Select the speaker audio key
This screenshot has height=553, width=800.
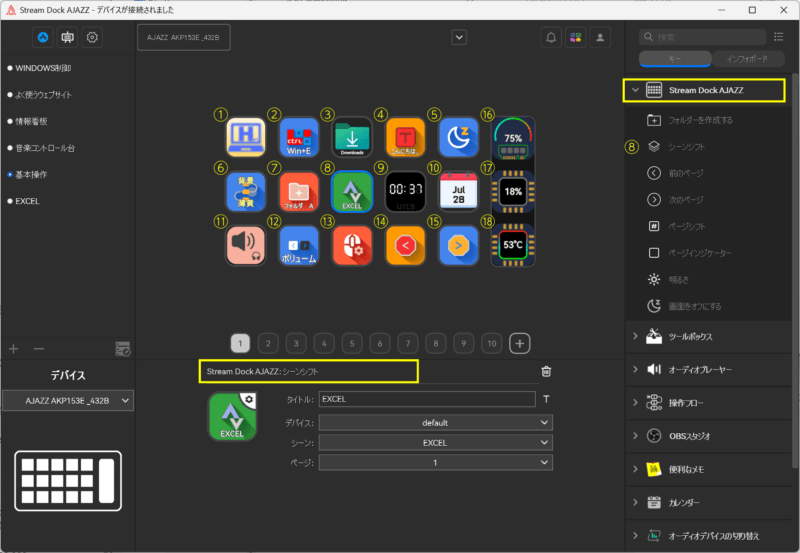(246, 245)
